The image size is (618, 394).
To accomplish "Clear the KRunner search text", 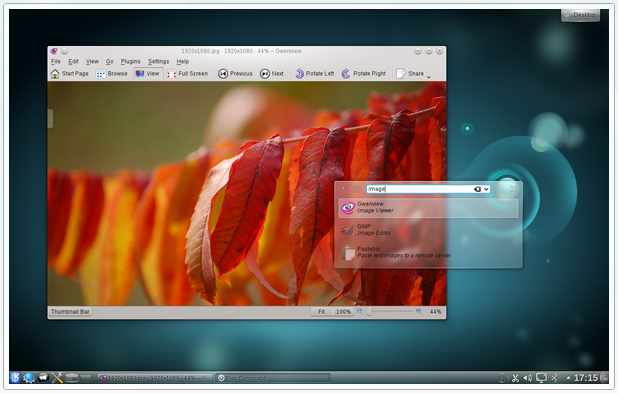I will click(477, 189).
